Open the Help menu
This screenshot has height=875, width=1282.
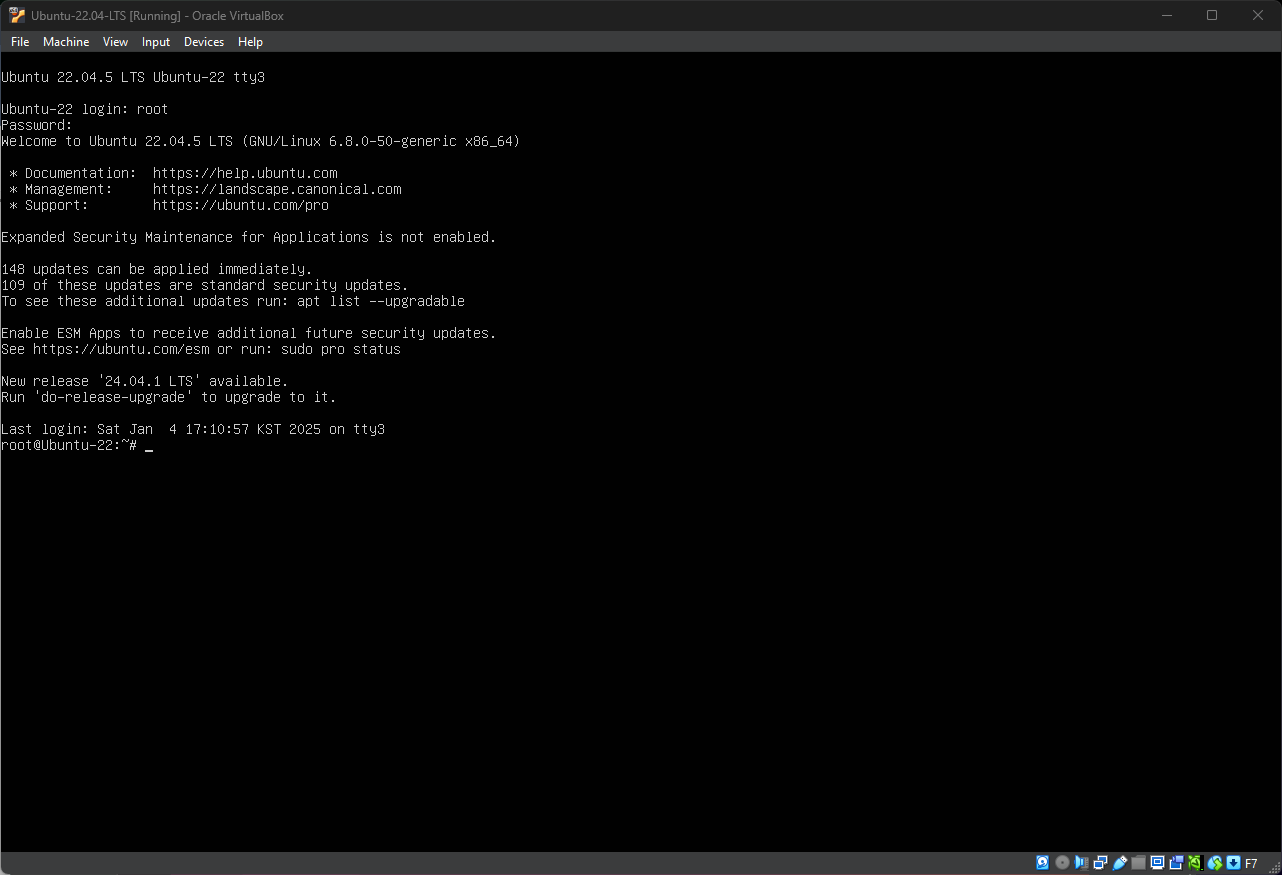tap(250, 42)
